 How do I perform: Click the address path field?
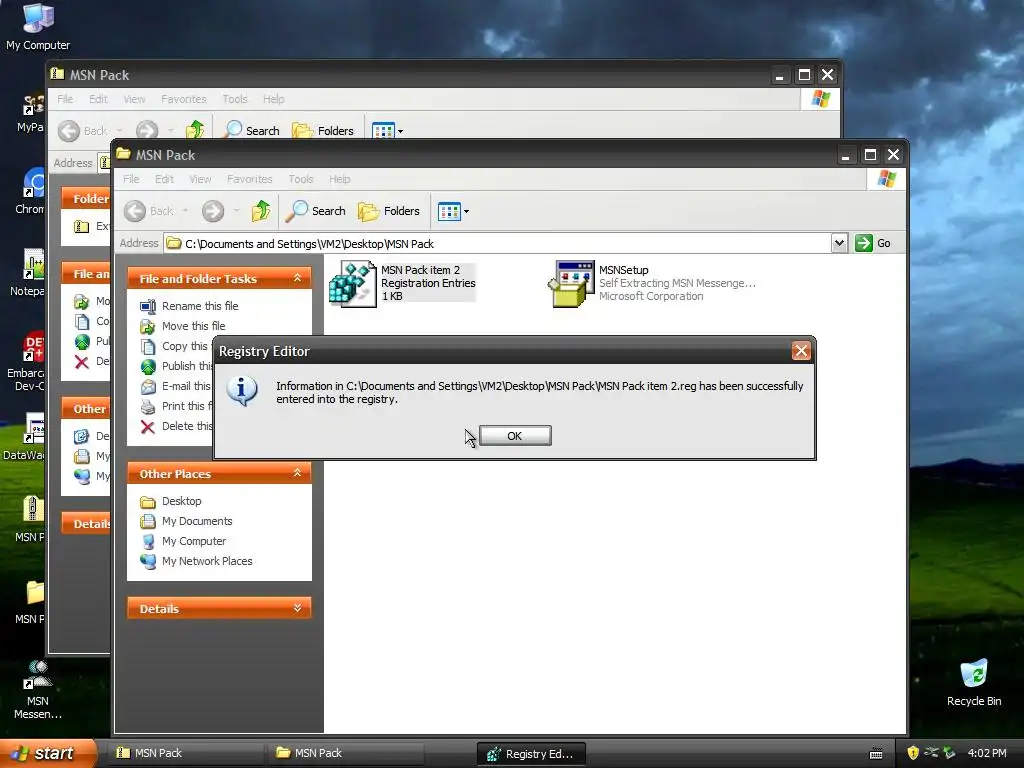click(498, 244)
